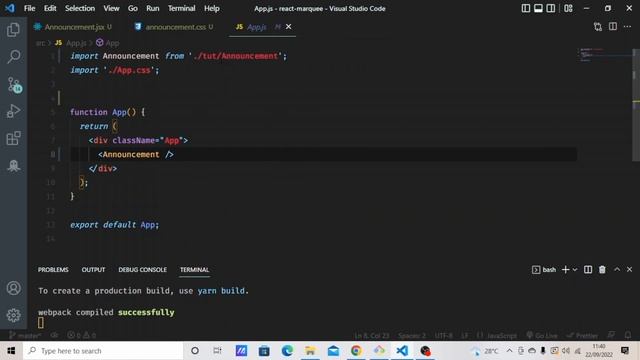Open the Go menu
640x360 pixels.
(x=133, y=8)
